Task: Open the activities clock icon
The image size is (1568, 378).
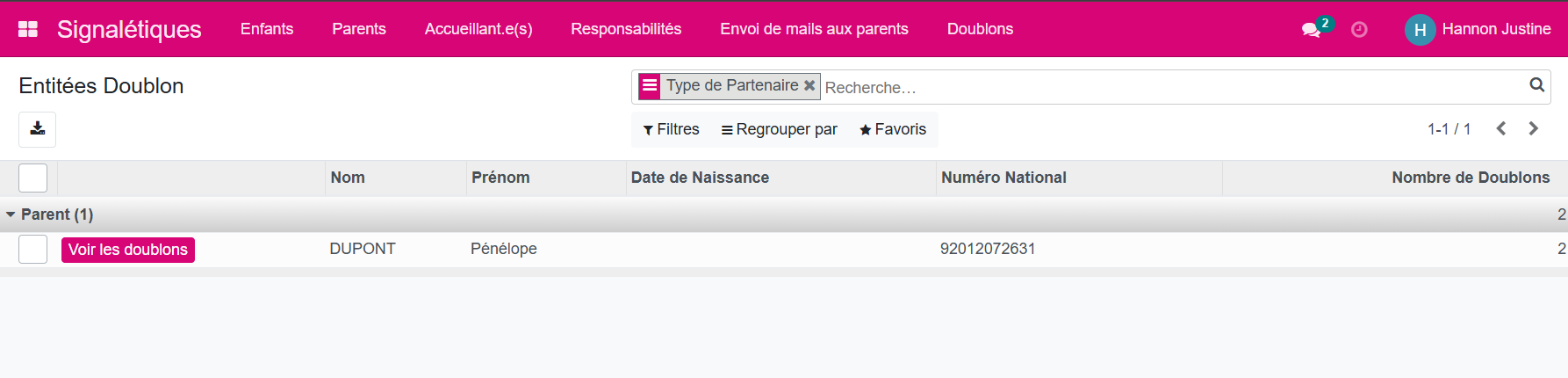Action: click(1359, 30)
